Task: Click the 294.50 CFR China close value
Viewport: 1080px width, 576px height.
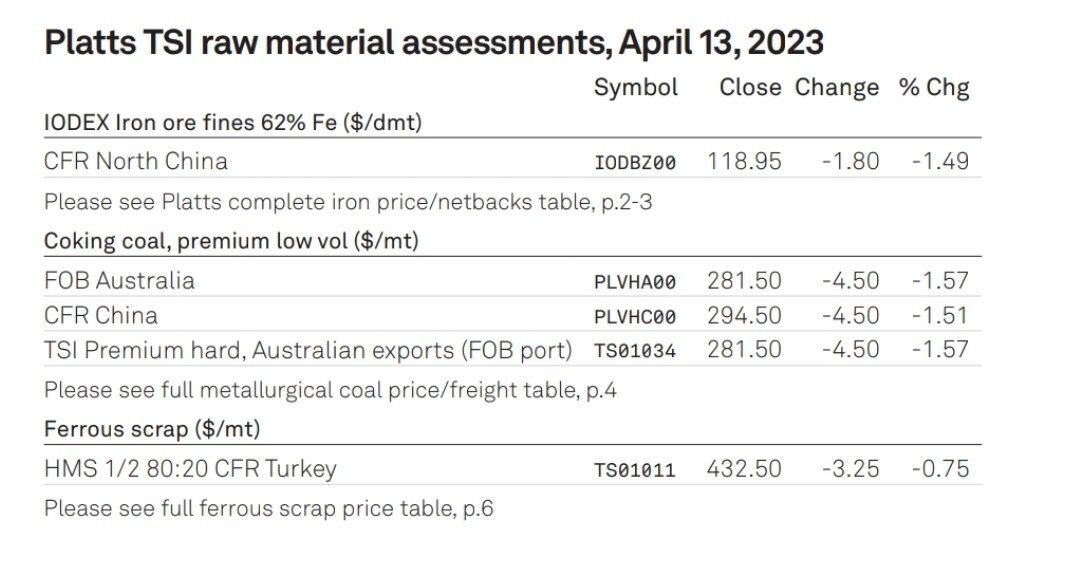Action: [x=744, y=316]
